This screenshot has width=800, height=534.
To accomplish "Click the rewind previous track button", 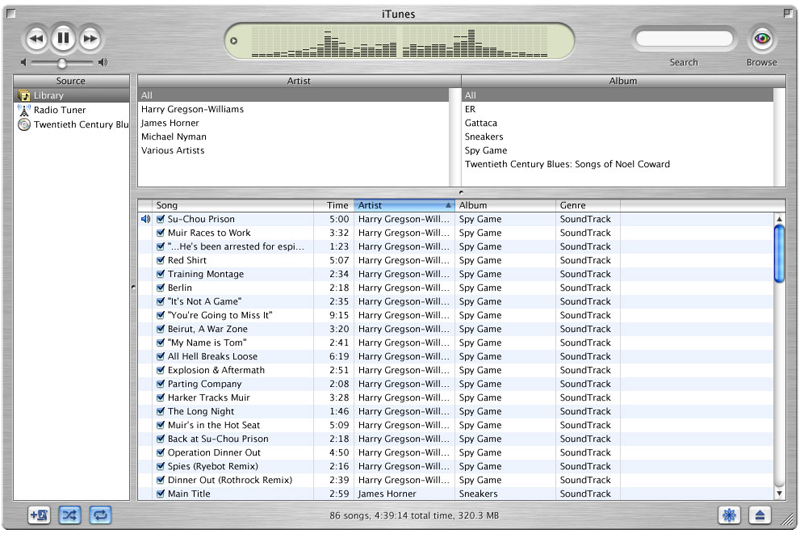I will click(36, 38).
